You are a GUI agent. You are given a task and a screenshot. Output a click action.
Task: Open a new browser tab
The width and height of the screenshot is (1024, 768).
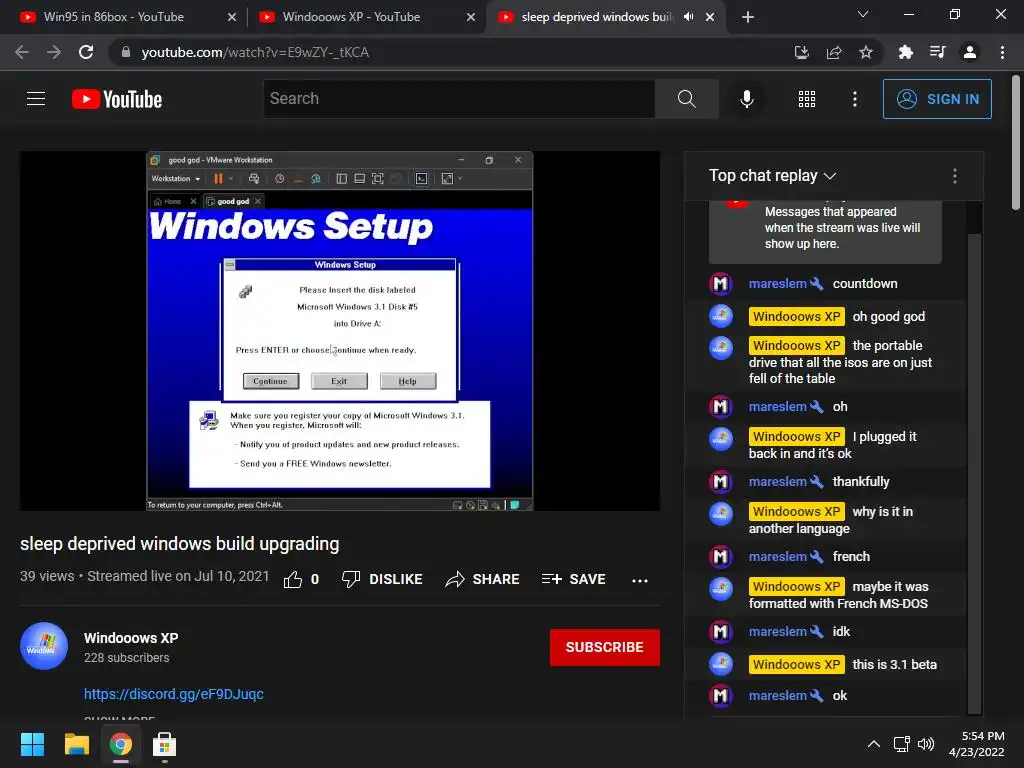[x=748, y=17]
